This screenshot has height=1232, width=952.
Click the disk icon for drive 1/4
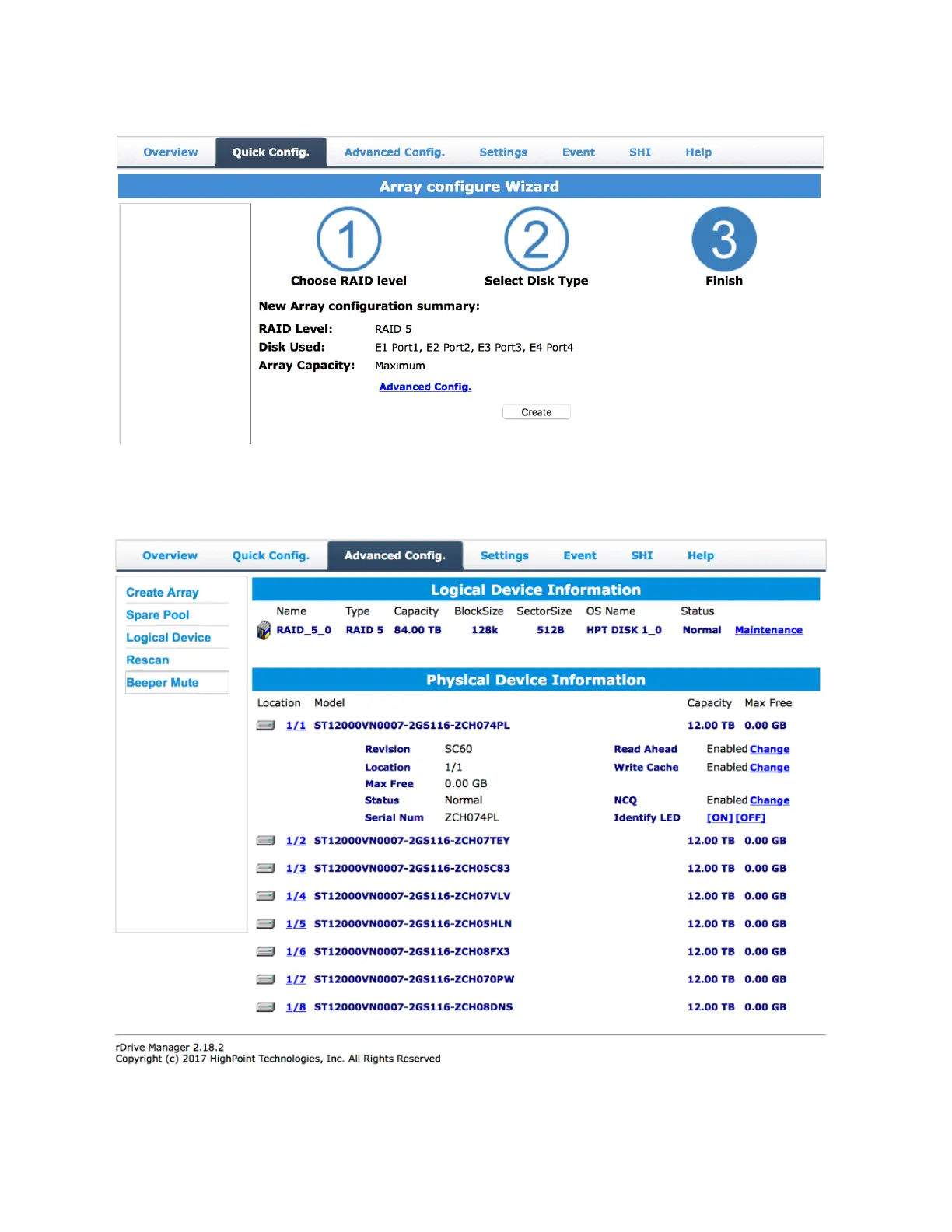click(266, 897)
